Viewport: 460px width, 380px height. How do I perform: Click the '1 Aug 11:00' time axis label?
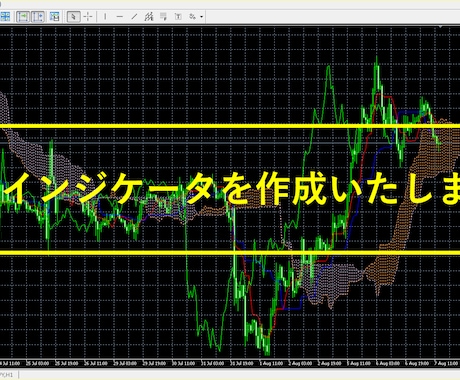pyautogui.click(x=271, y=363)
